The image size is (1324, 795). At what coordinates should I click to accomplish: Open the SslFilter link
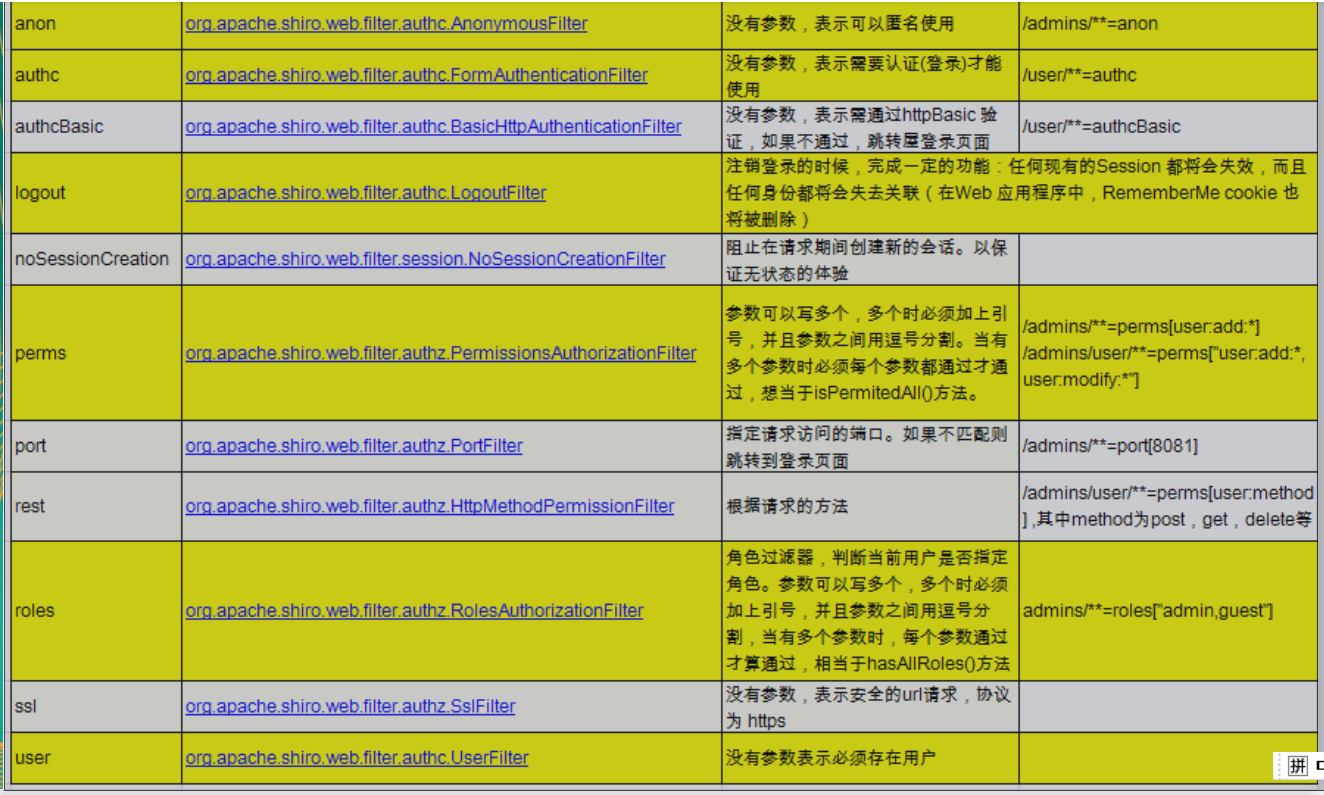click(x=350, y=706)
